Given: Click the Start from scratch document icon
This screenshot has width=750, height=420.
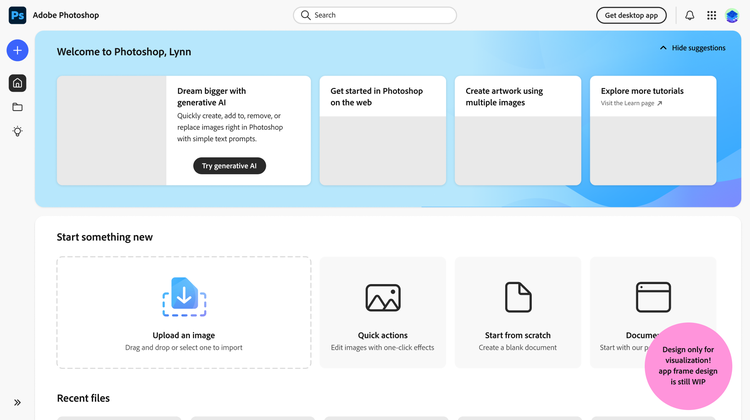Looking at the screenshot, I should (518, 297).
